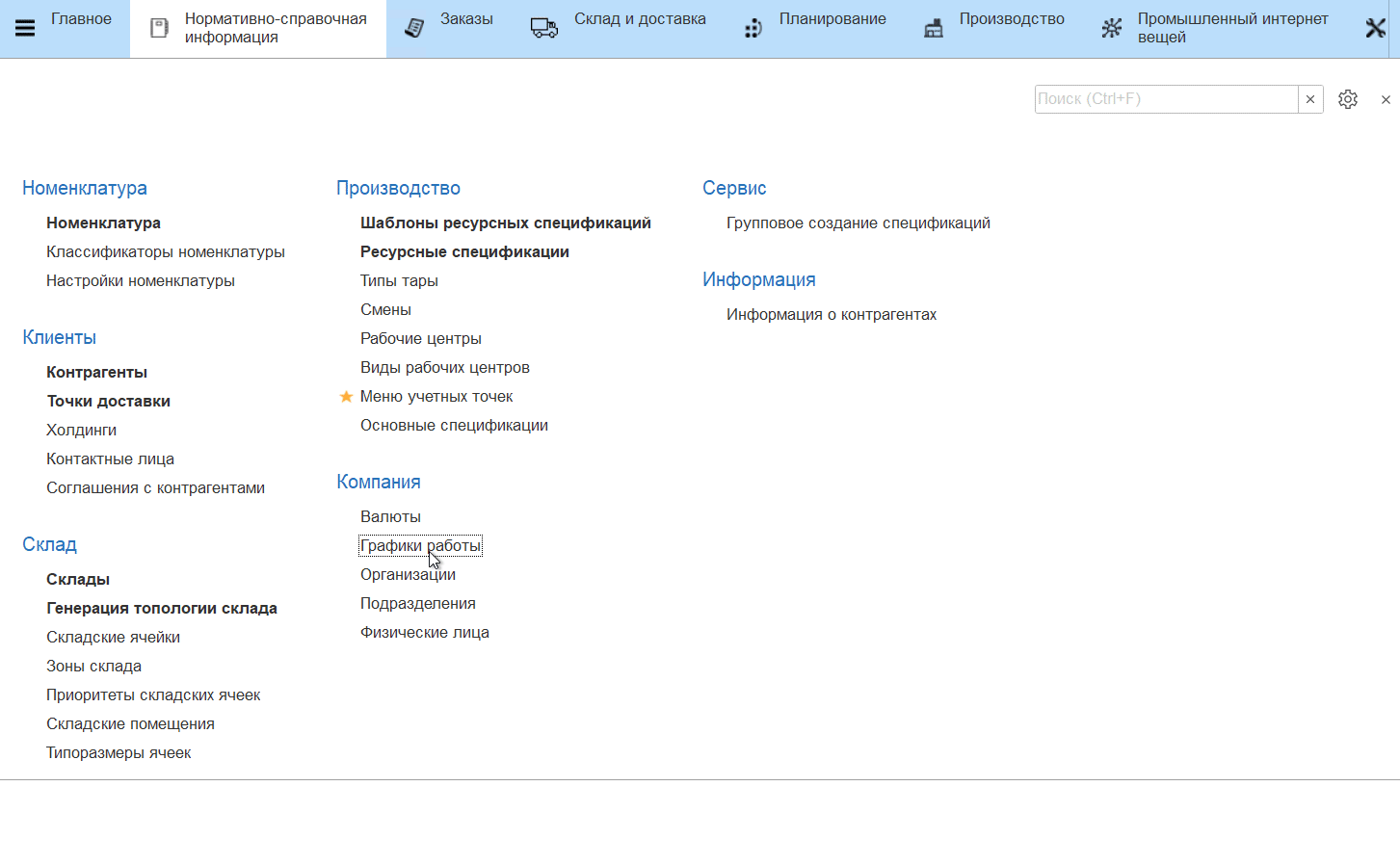Open Меню учетных точек

coord(436,396)
